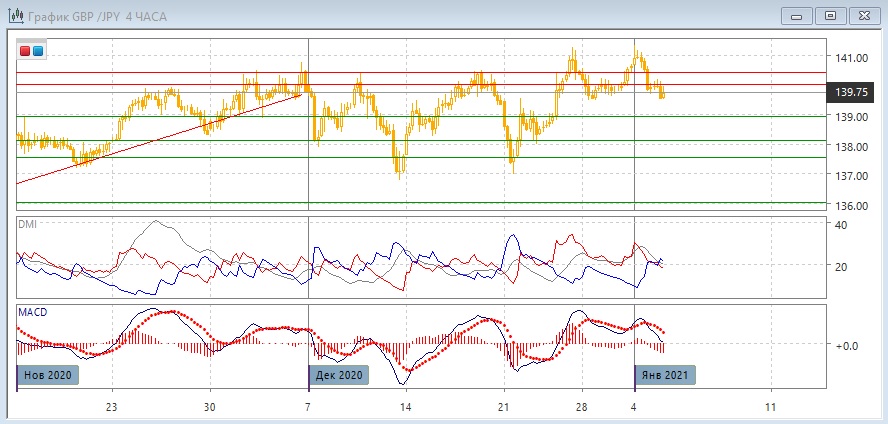Viewport: 888px width, 424px height.
Task: Click the blue square chart button
Action: click(x=38, y=51)
